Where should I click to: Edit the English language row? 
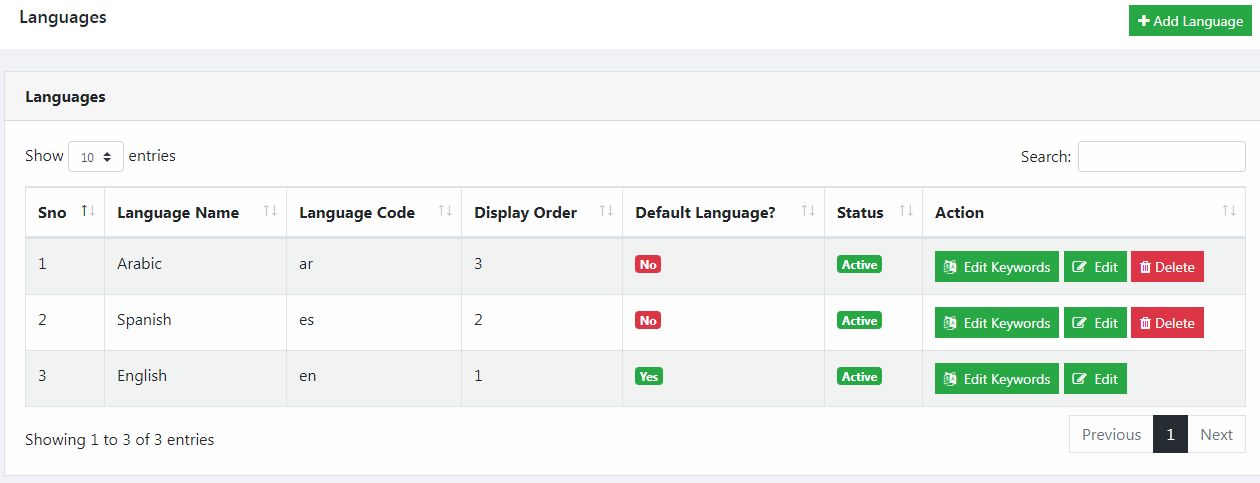[x=1095, y=379]
